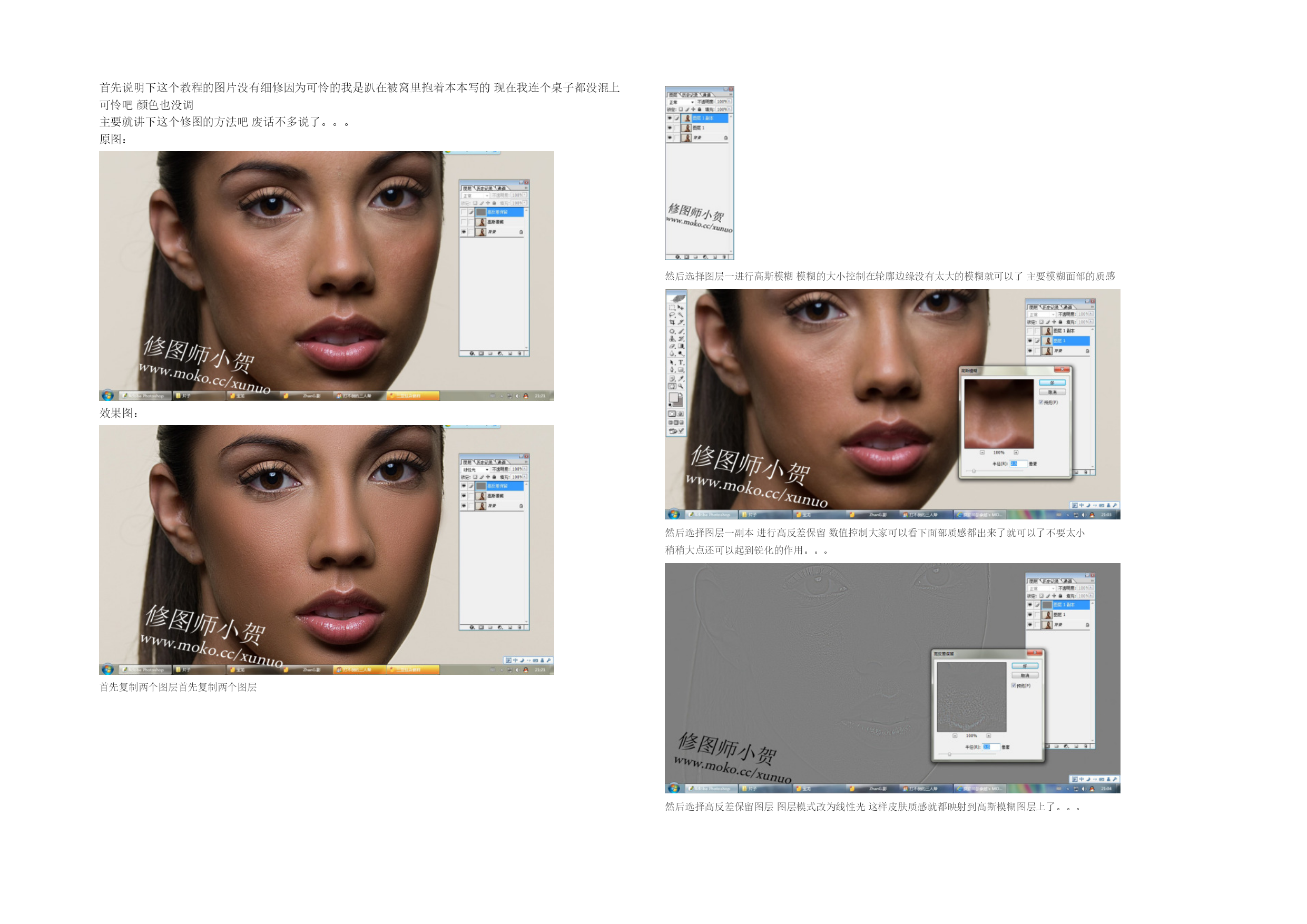
Task: Open the Channels tab in standalone layers panel
Action: (x=706, y=95)
